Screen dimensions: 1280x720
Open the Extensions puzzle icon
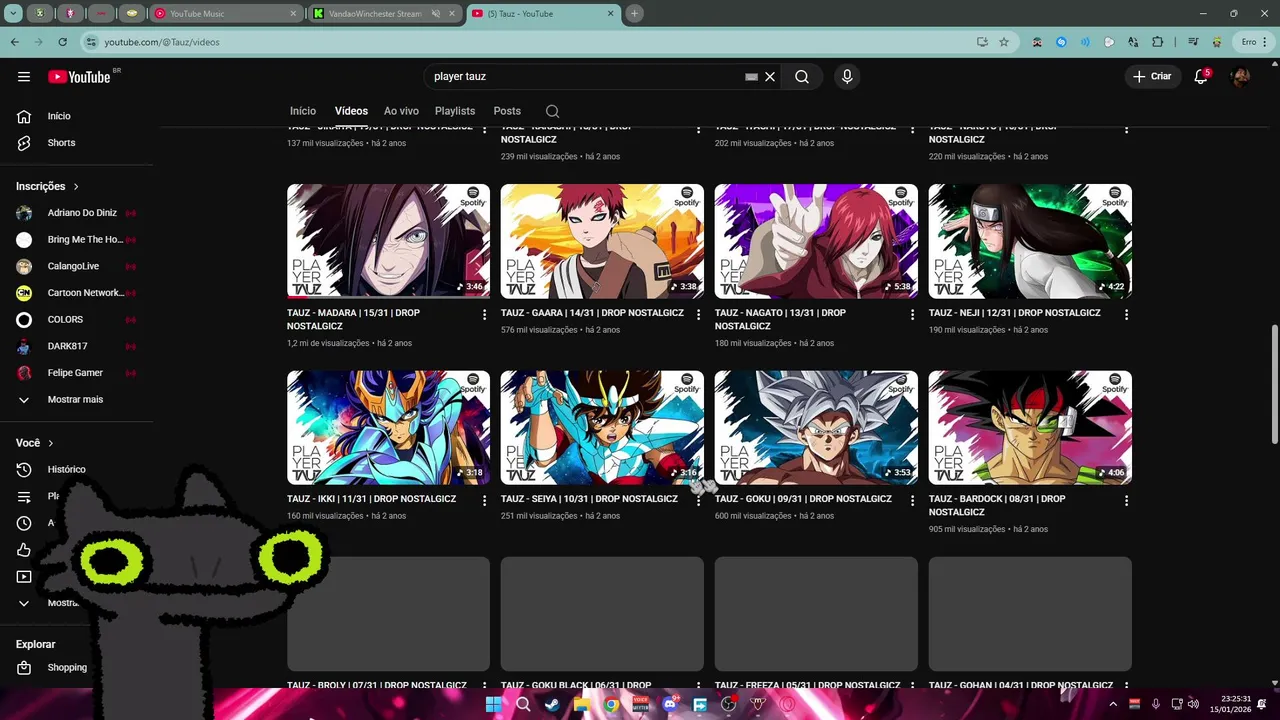coord(1158,42)
